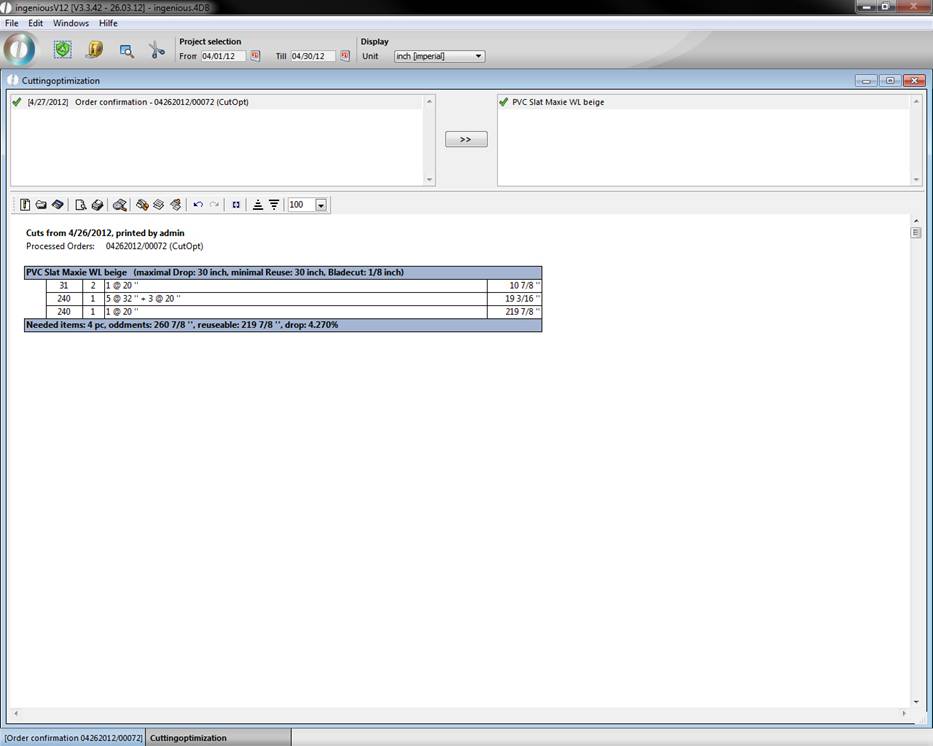The image size is (933, 746).
Task: Open file with the folder icon
Action: [x=41, y=205]
